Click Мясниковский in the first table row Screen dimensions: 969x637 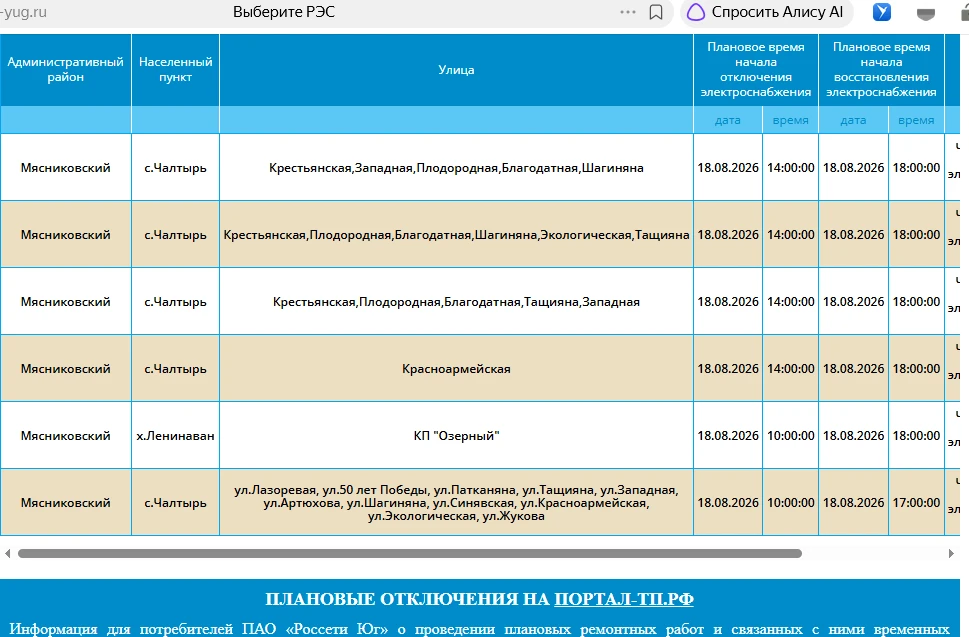click(66, 167)
